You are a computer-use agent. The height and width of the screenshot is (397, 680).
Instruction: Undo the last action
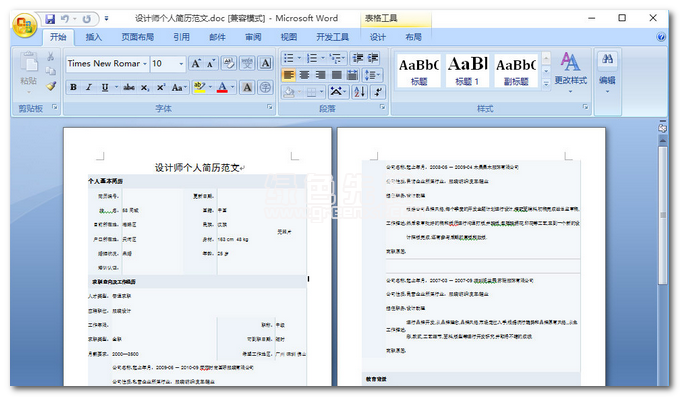65,19
